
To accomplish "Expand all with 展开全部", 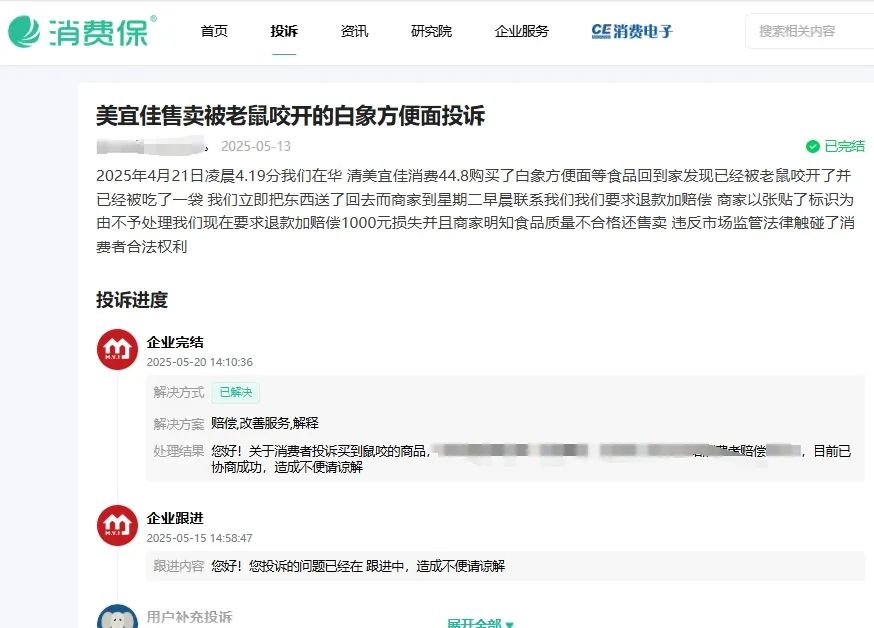I will point(480,623).
